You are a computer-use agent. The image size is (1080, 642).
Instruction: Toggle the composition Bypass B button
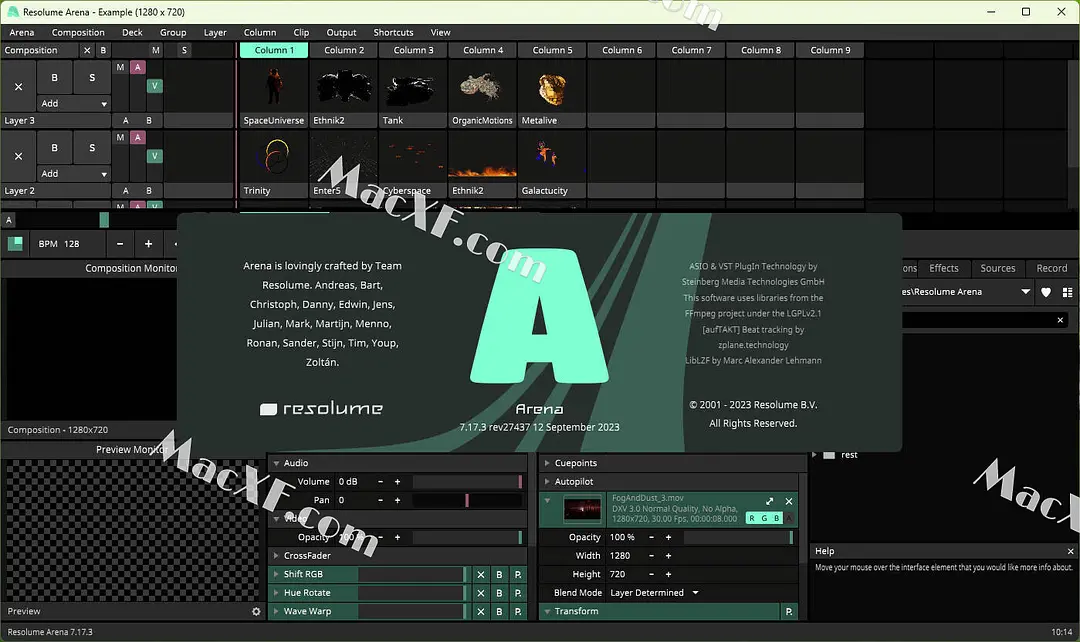tap(103, 50)
